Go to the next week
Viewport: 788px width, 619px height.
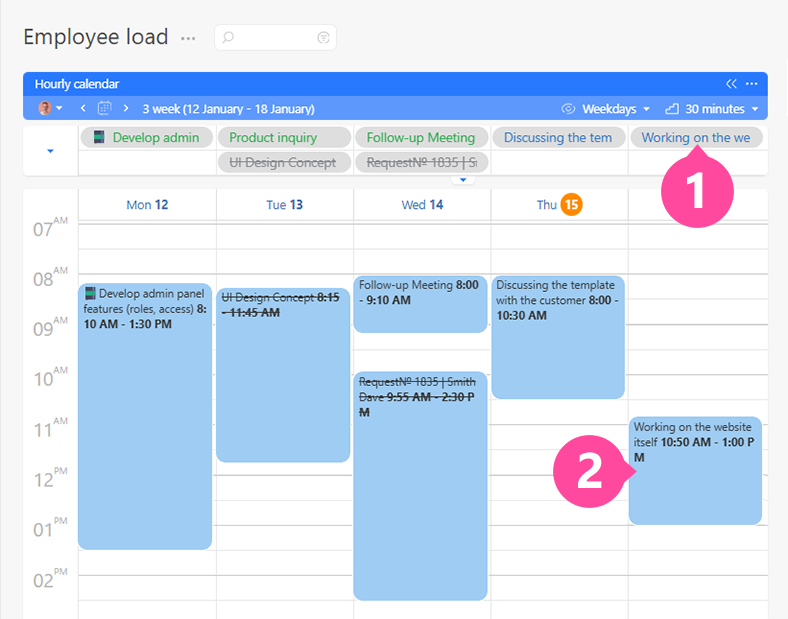(126, 108)
